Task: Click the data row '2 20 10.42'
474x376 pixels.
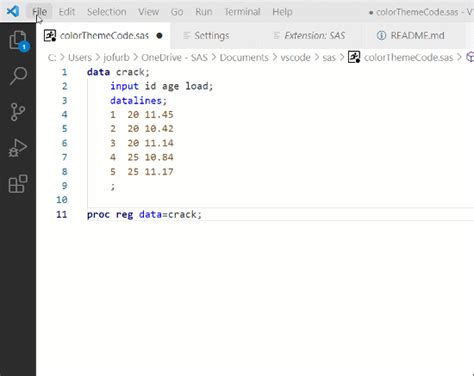Action: [x=142, y=129]
